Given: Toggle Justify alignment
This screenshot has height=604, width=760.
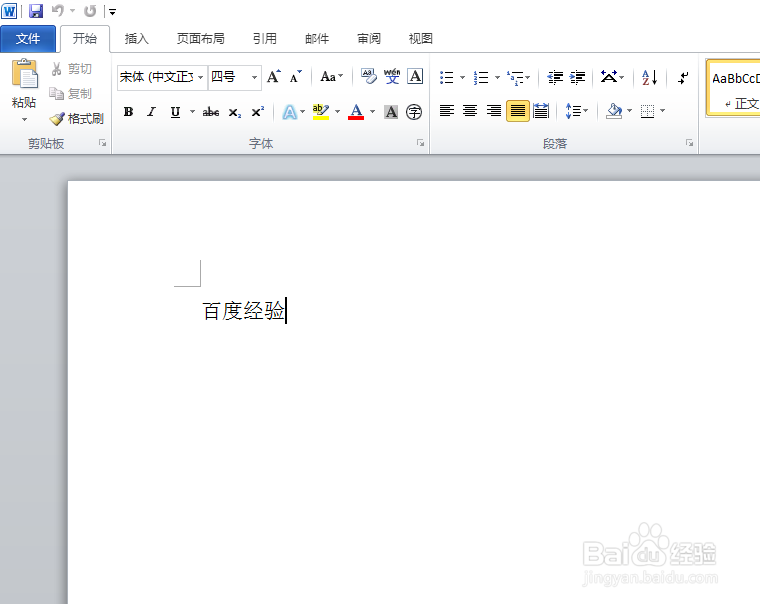Looking at the screenshot, I should point(517,111).
